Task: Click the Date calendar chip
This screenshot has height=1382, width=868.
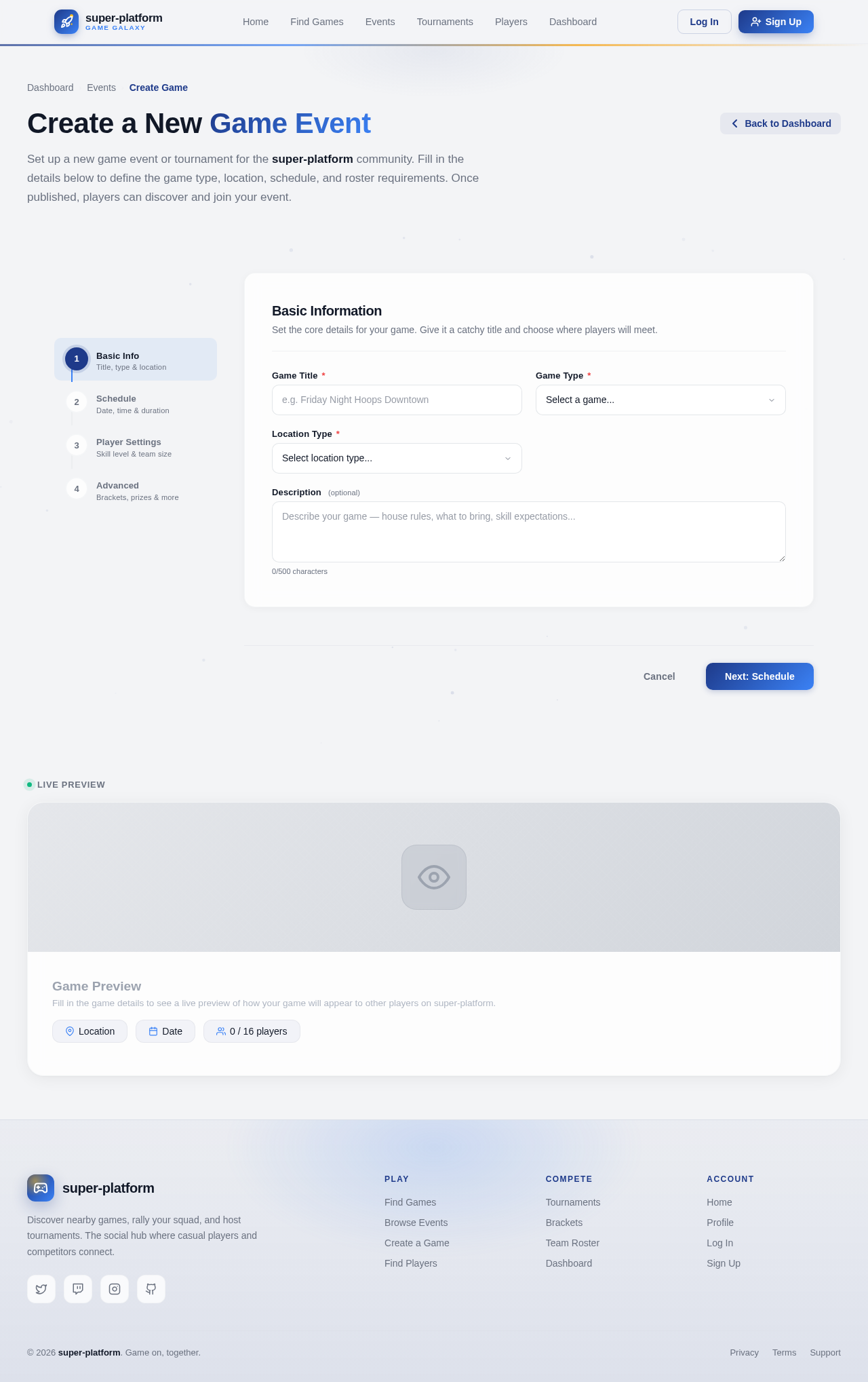Action: click(x=165, y=1031)
